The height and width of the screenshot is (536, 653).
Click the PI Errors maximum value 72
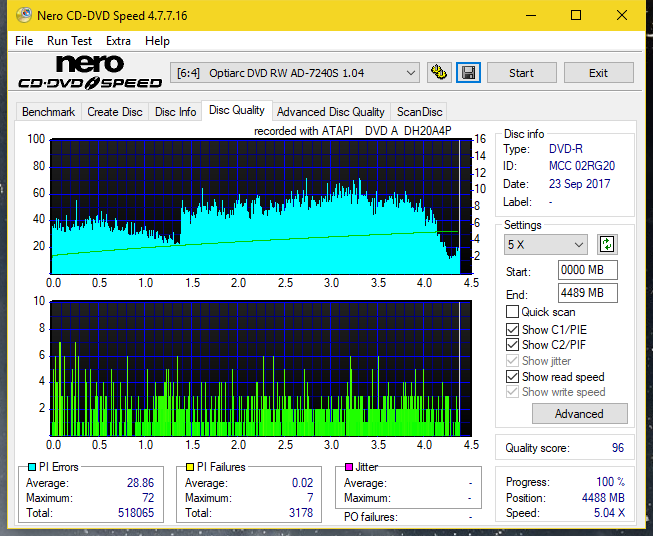[148, 497]
